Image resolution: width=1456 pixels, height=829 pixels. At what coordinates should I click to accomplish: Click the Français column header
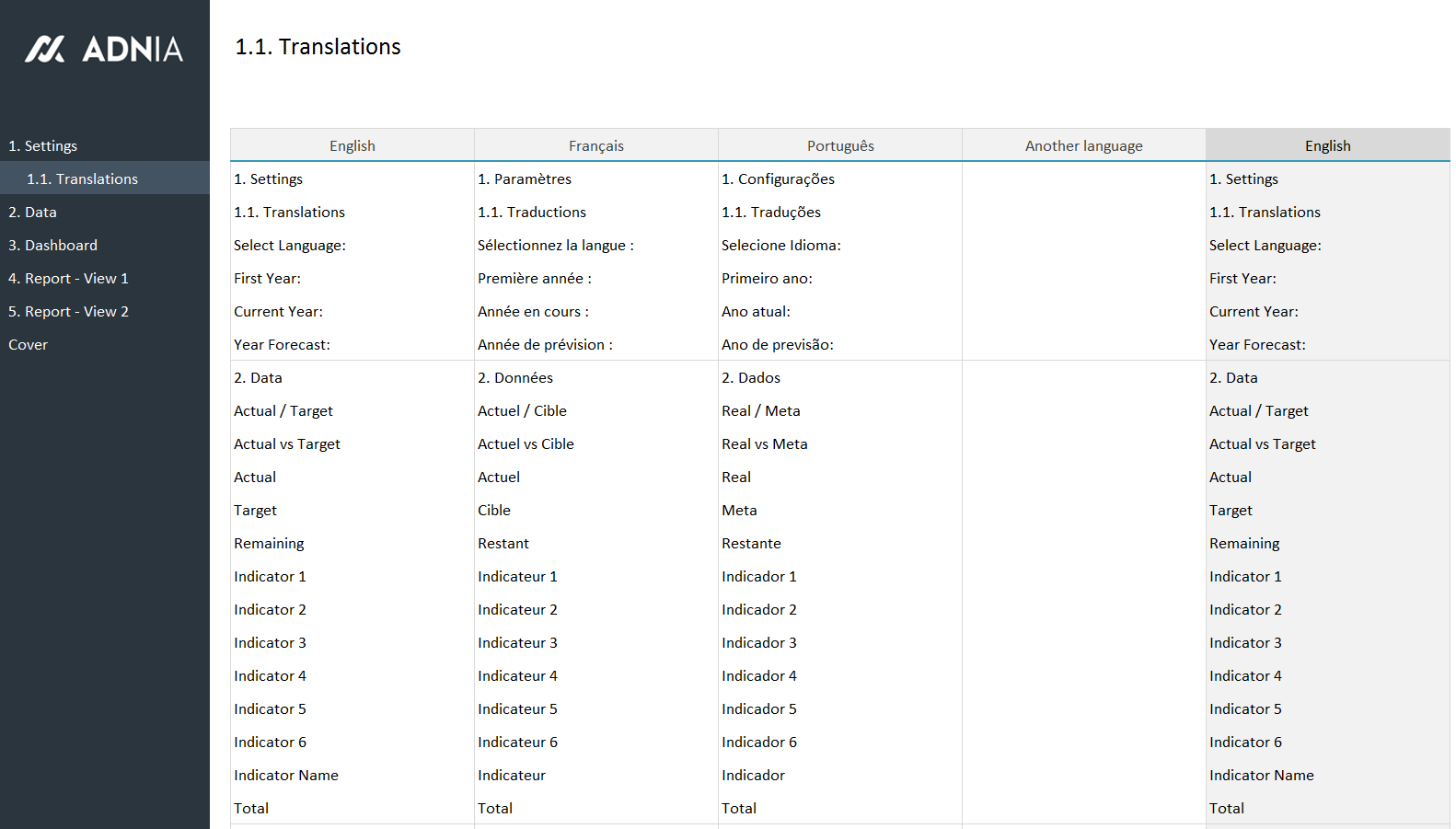pos(595,146)
